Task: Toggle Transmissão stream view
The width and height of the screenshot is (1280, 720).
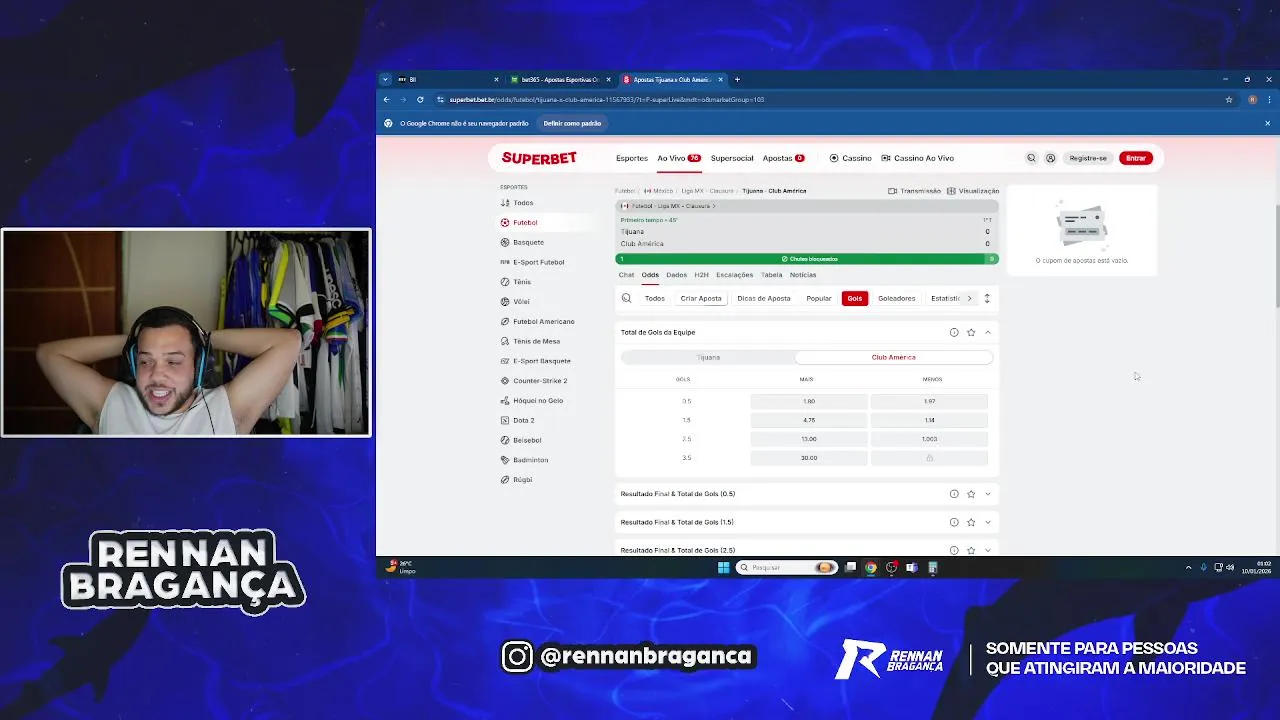Action: tap(915, 191)
